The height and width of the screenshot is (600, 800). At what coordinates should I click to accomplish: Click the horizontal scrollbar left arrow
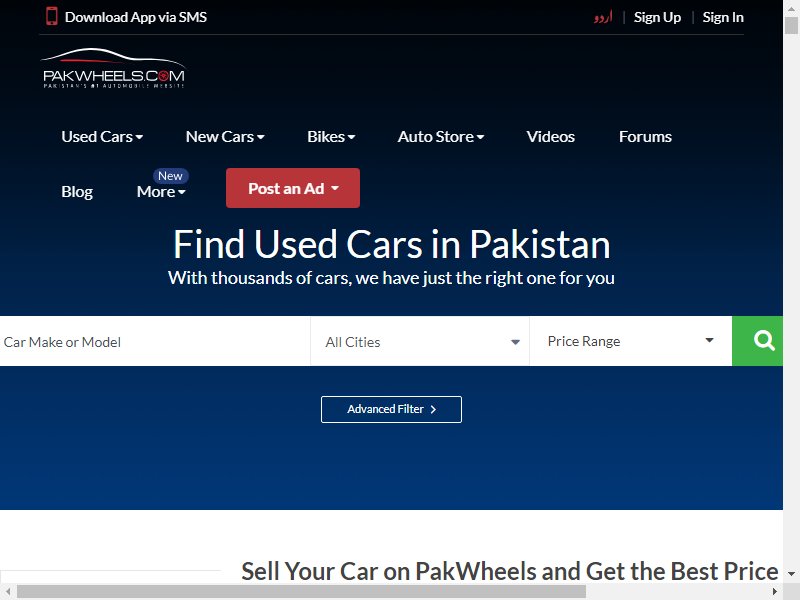(8, 592)
